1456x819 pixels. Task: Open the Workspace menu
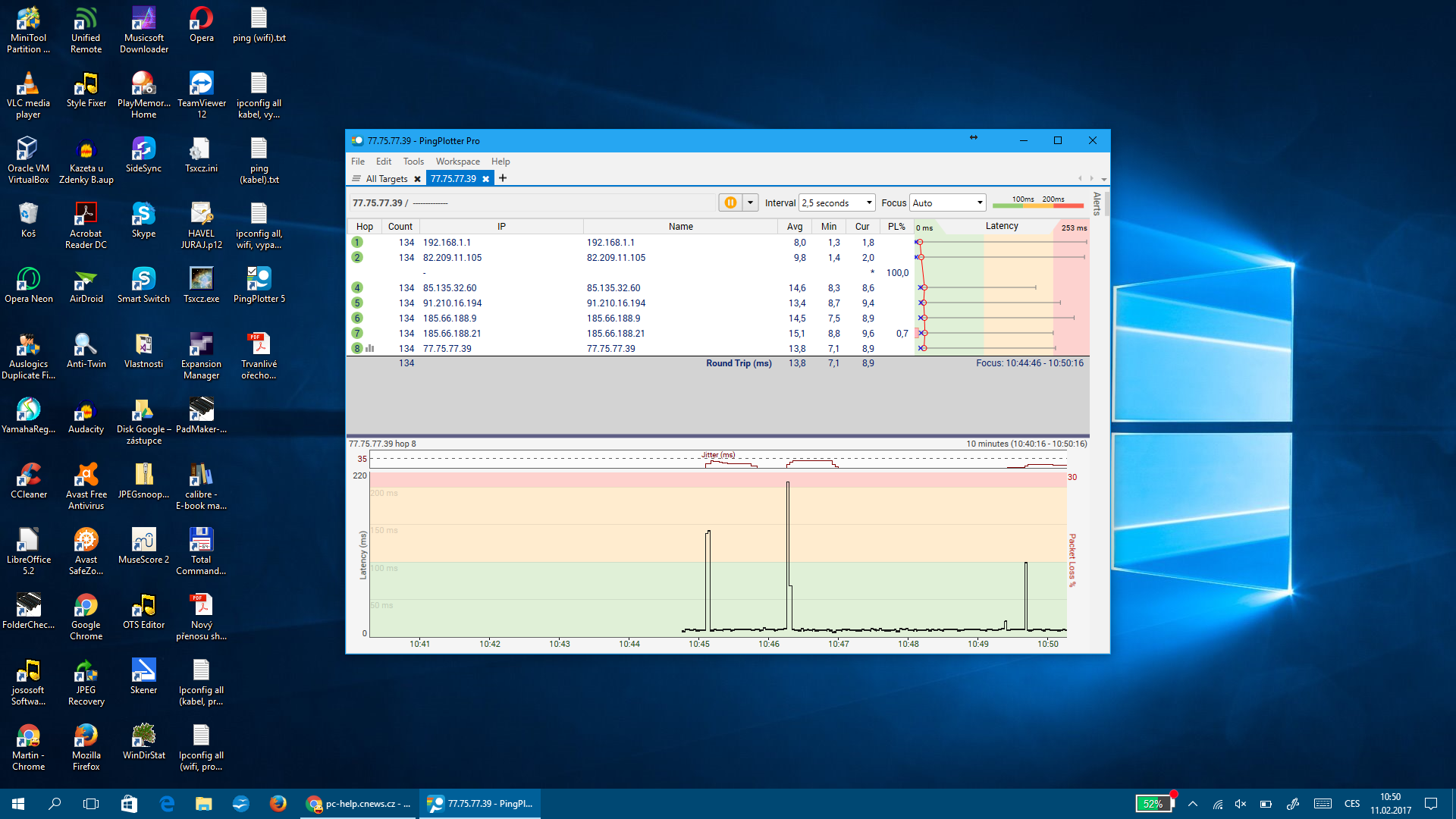(x=457, y=162)
